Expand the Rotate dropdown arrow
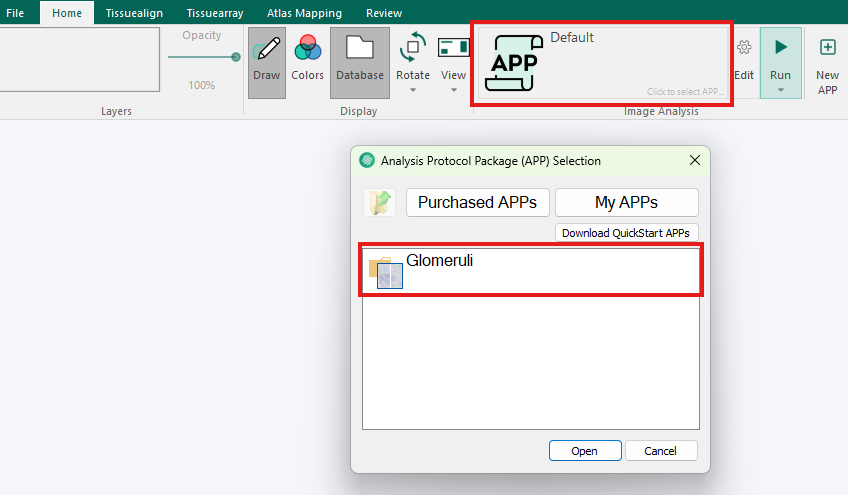This screenshot has height=495, width=848. coord(413,90)
